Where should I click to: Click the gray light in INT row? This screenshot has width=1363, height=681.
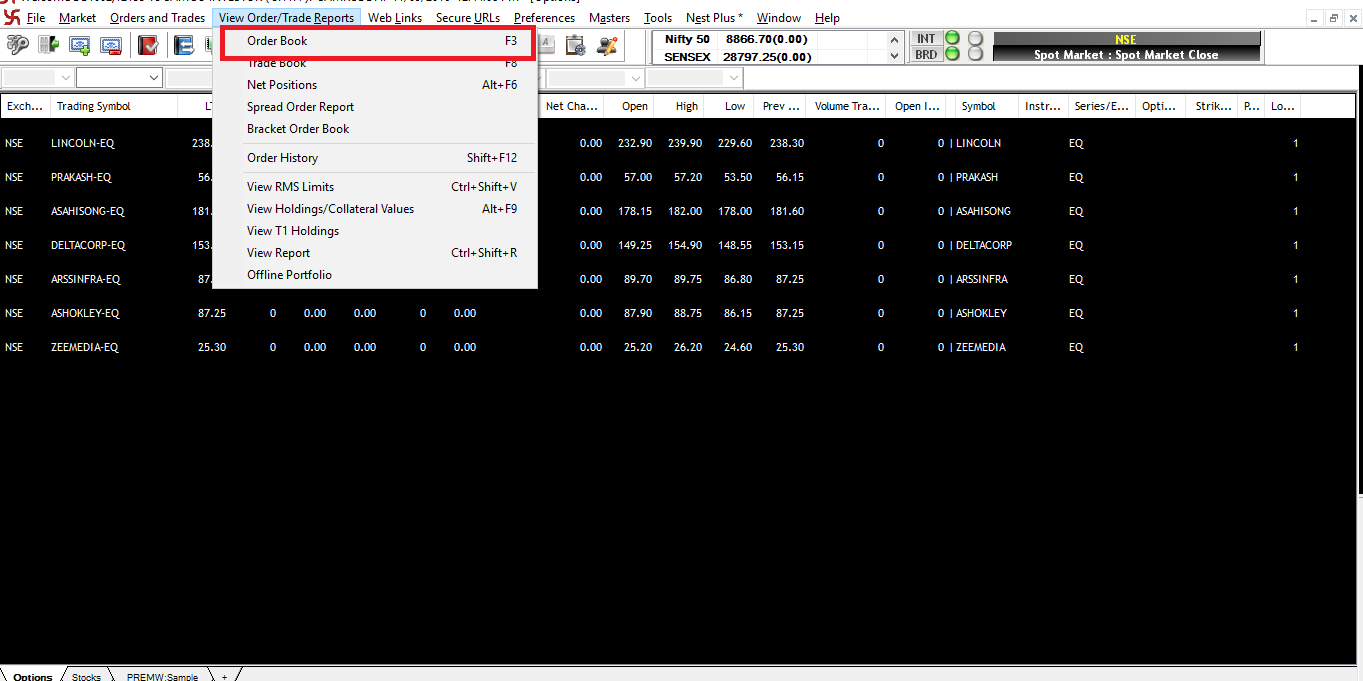[975, 38]
